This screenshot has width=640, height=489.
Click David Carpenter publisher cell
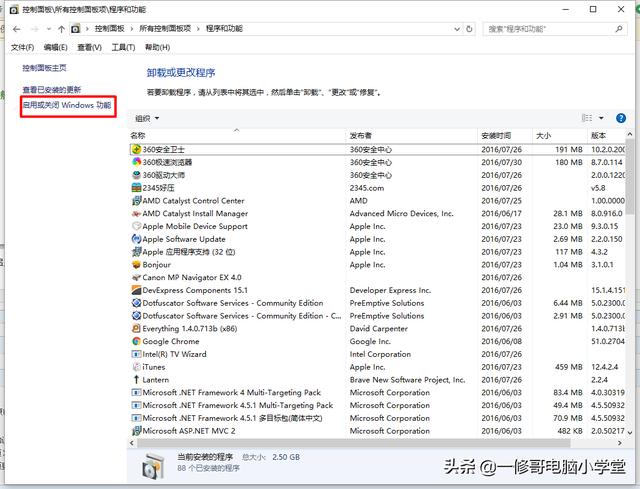point(378,329)
